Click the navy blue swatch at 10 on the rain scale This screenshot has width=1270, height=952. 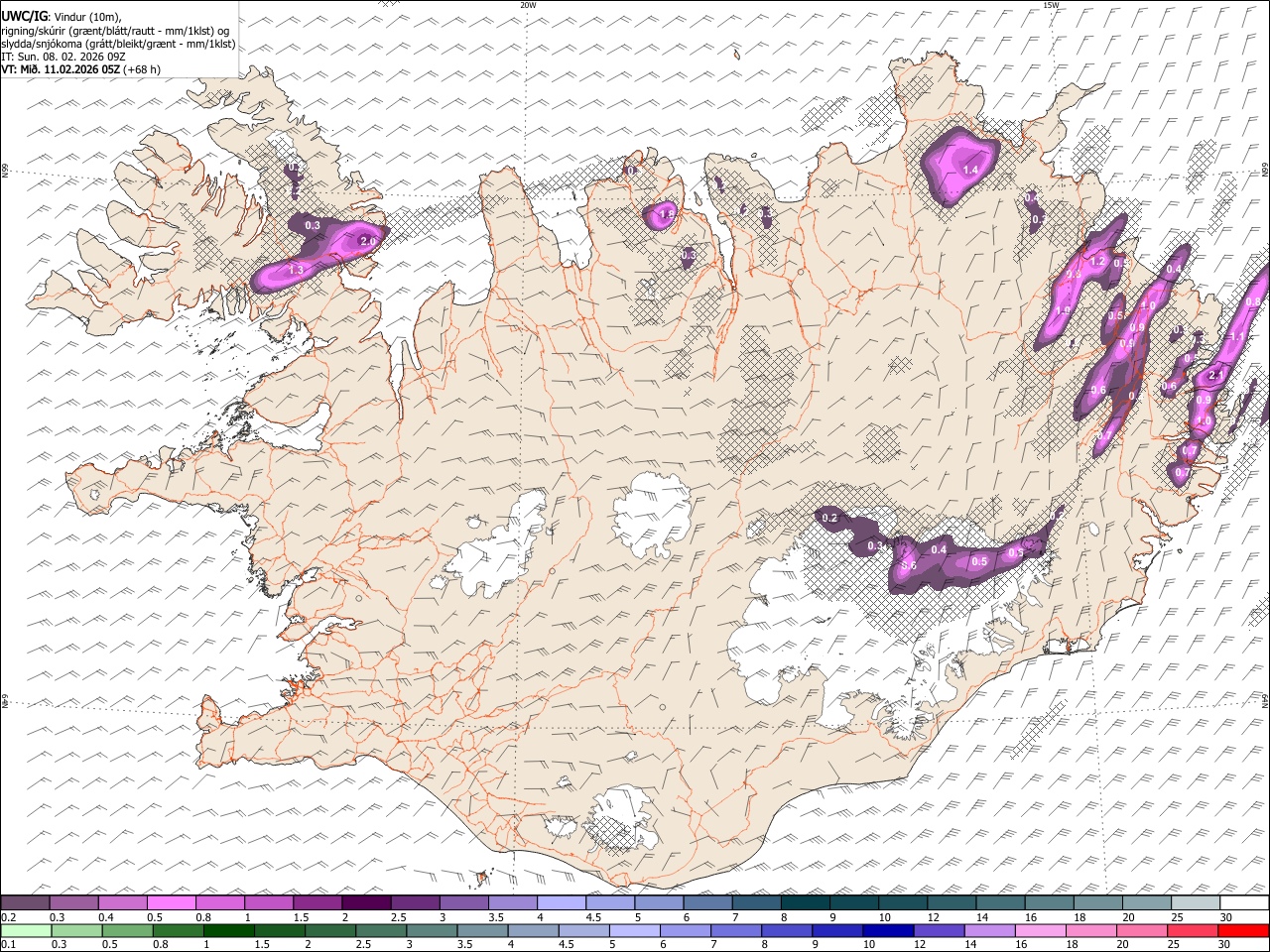point(887,931)
